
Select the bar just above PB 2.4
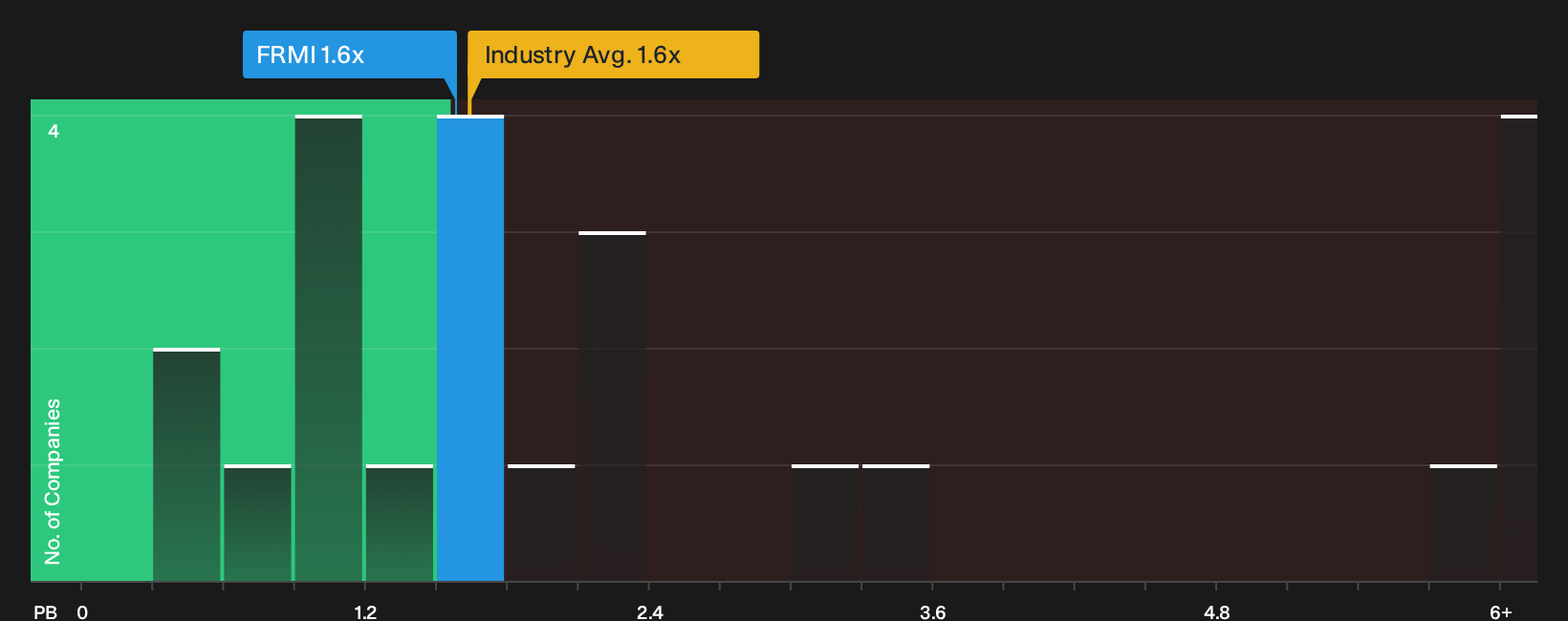pos(612,406)
